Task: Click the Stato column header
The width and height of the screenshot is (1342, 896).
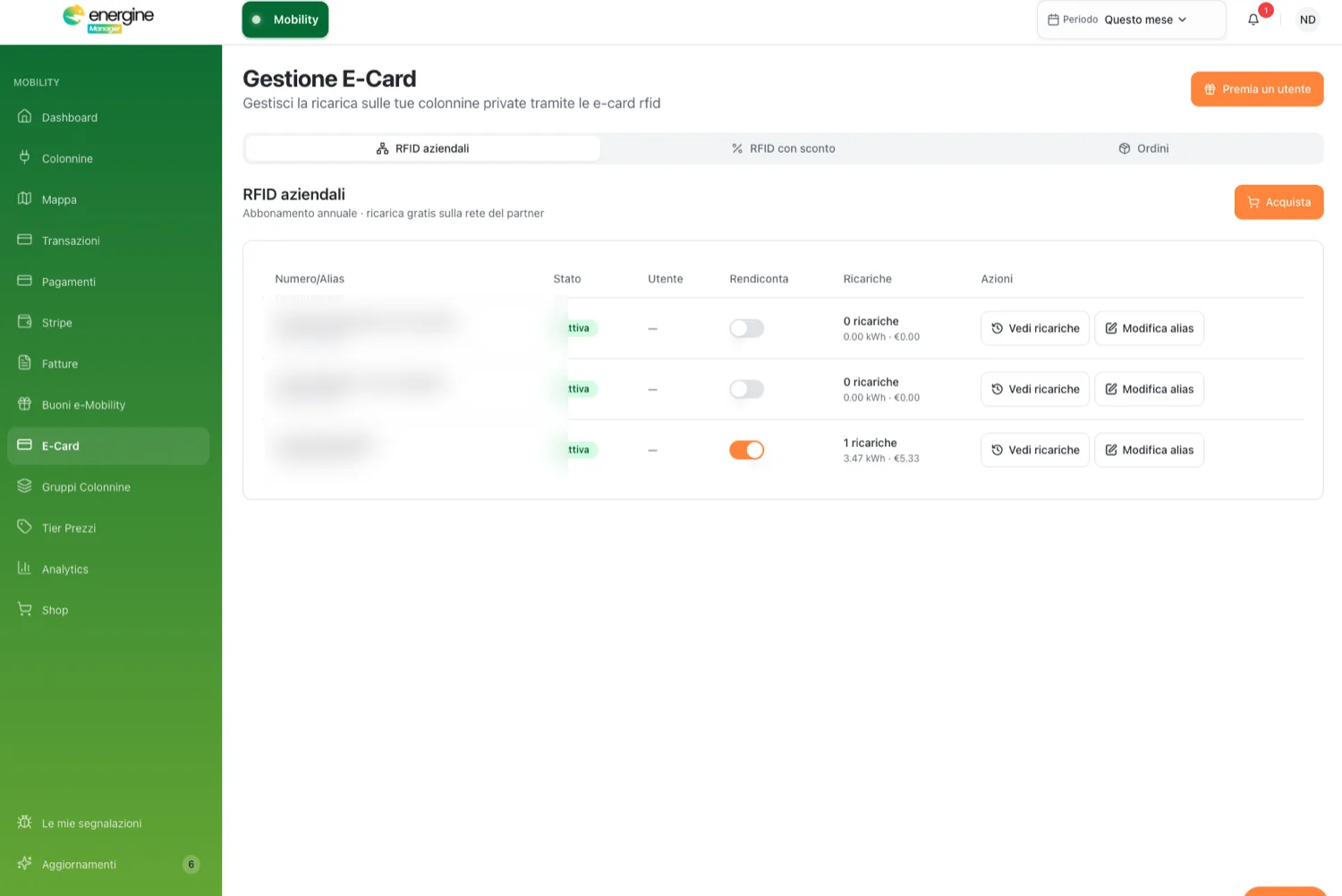Action: 567,279
